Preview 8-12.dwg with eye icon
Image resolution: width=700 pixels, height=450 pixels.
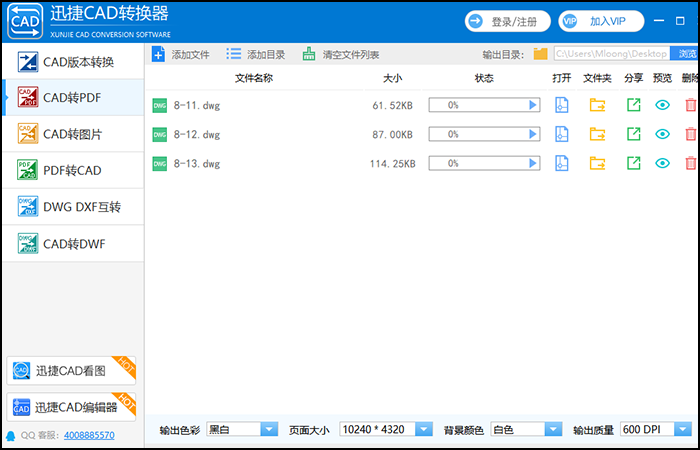point(662,134)
